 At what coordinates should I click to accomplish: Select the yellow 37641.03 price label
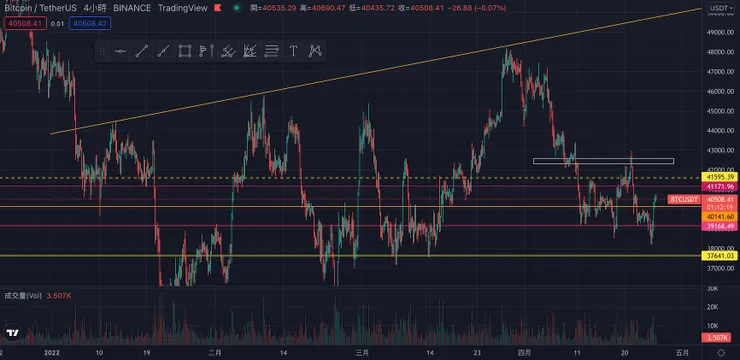click(721, 256)
